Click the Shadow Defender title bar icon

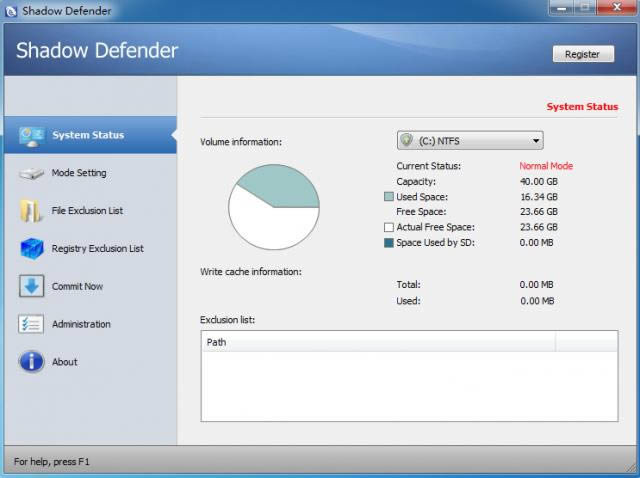click(x=11, y=11)
